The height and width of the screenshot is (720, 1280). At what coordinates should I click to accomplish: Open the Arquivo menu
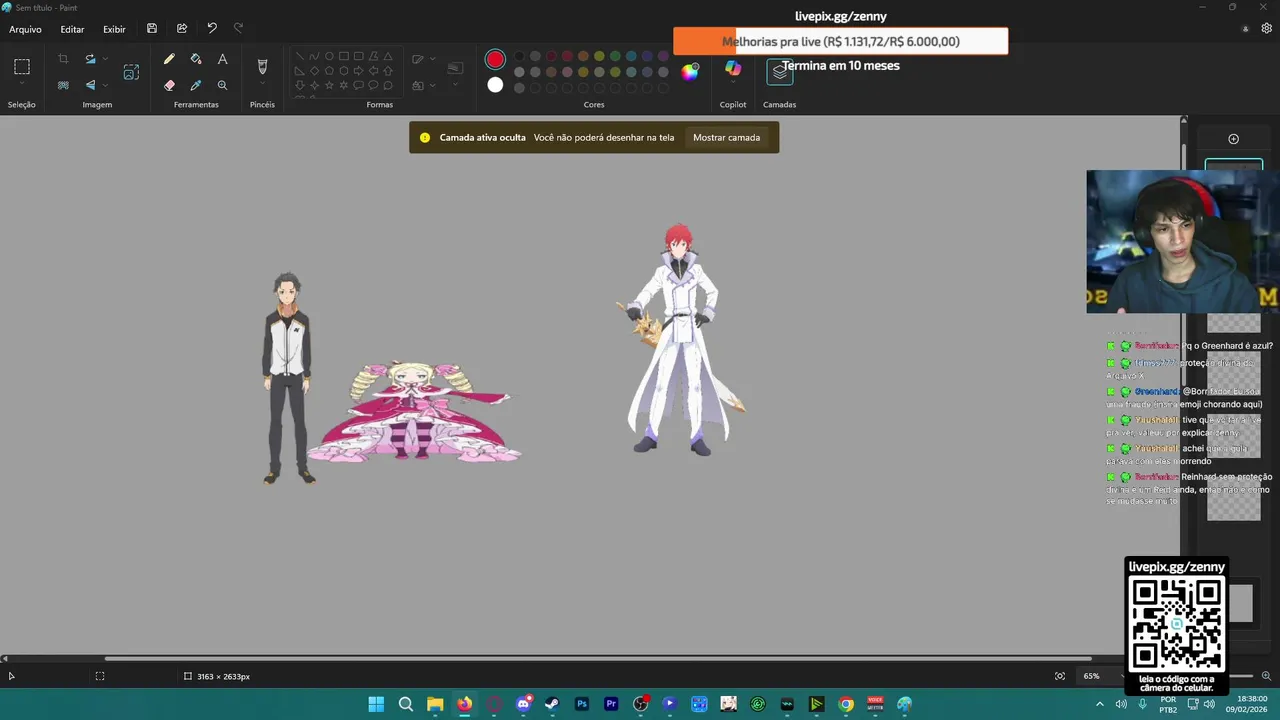[25, 29]
